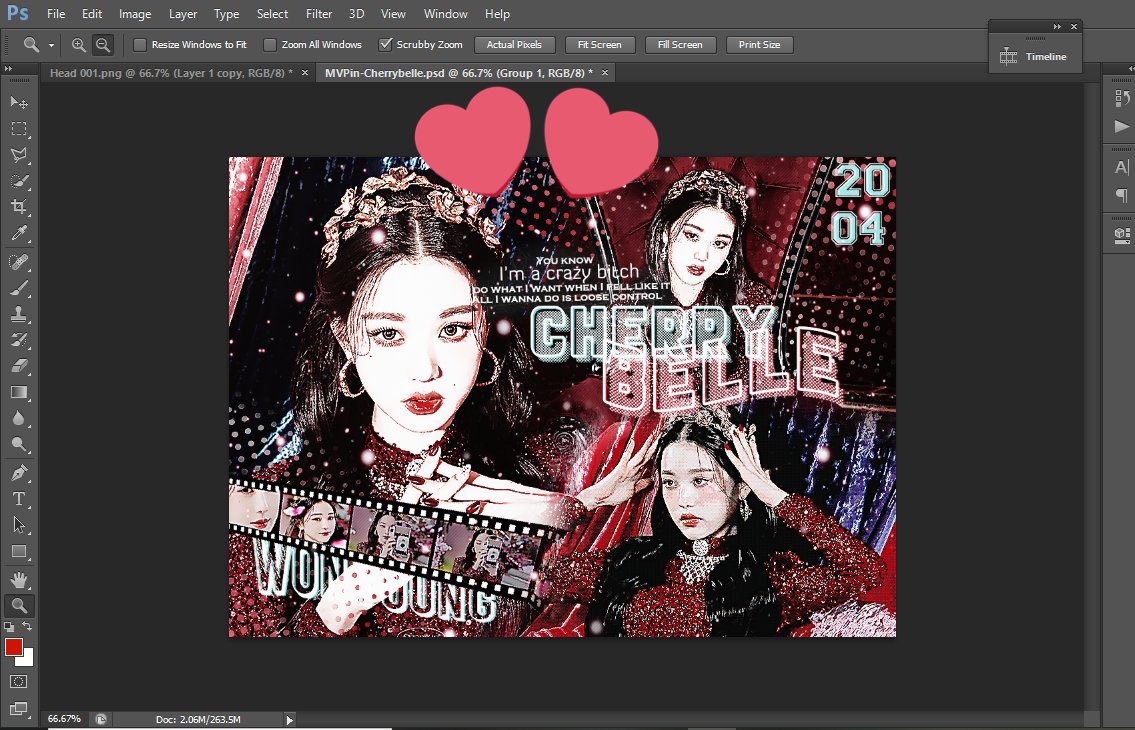The width and height of the screenshot is (1135, 730).
Task: Click the Print Size button
Action: pos(759,45)
